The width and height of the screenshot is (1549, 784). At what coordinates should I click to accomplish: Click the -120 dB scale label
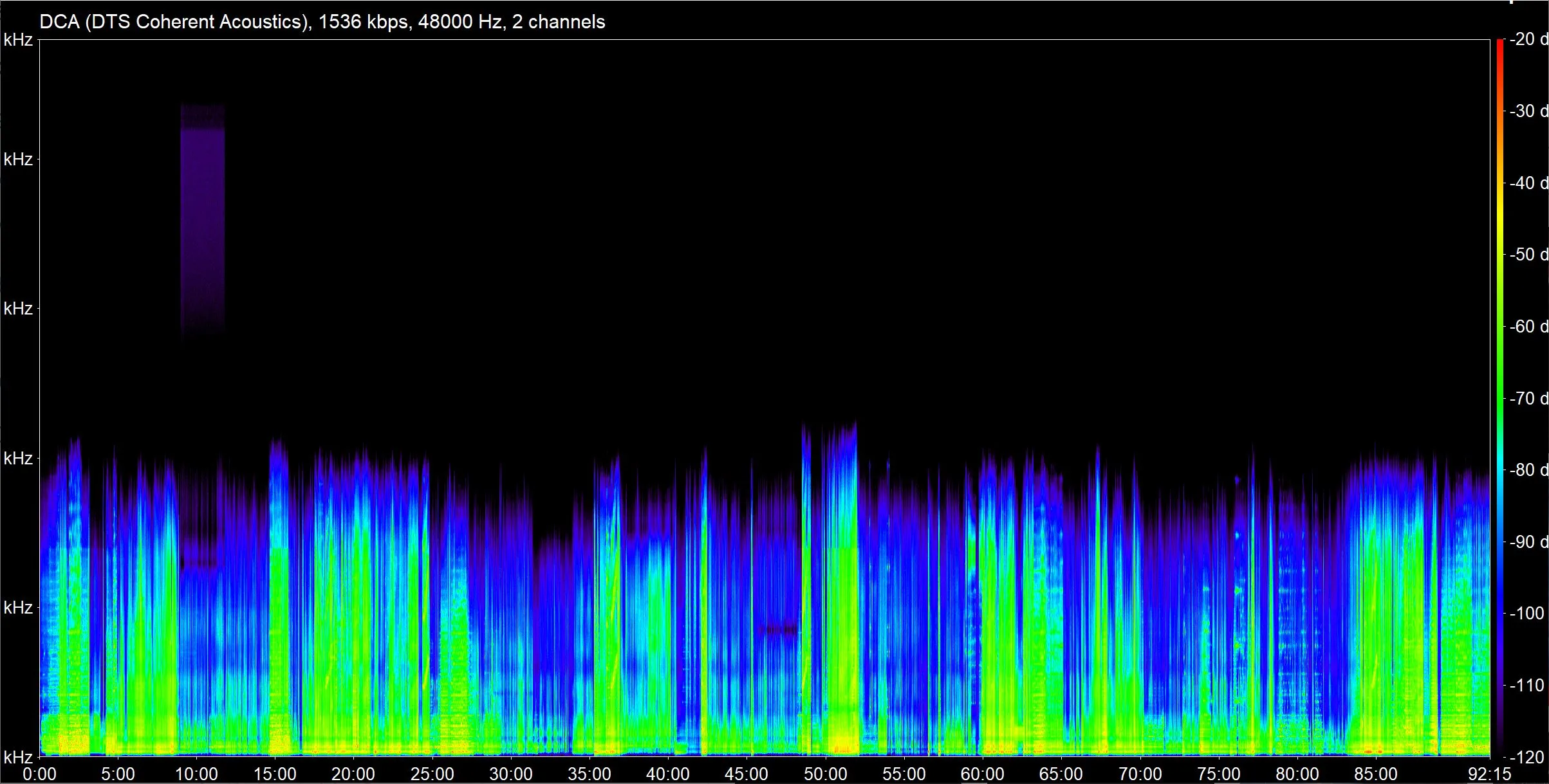click(x=1525, y=757)
